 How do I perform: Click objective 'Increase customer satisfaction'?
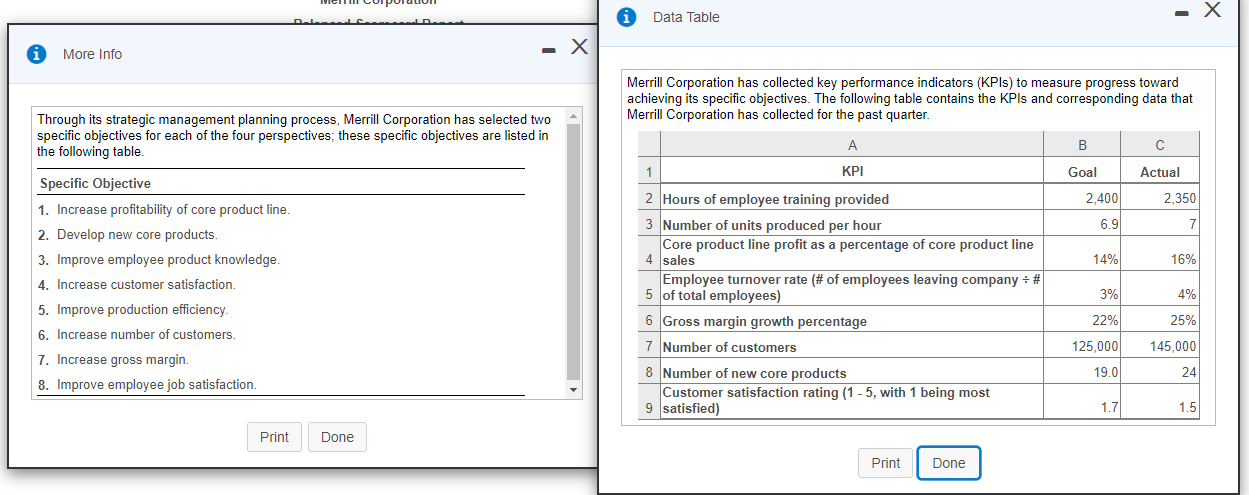[x=146, y=285]
